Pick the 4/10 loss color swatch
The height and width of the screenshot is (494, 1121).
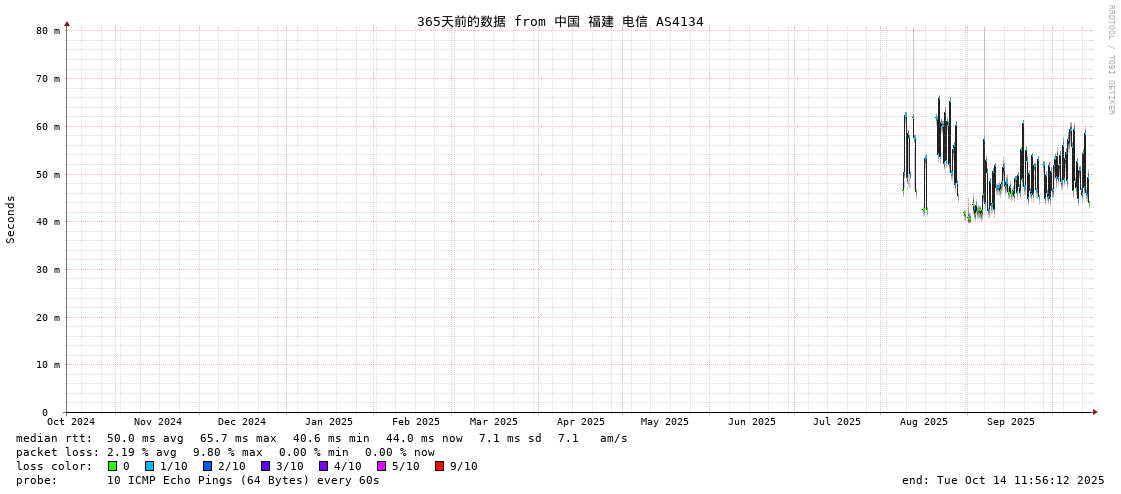point(324,466)
